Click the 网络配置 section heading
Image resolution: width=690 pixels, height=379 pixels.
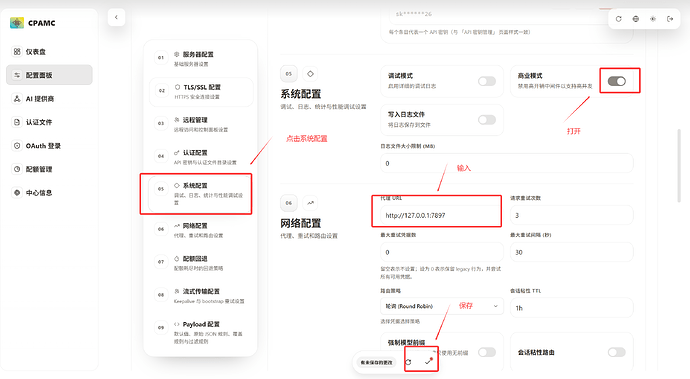point(301,223)
